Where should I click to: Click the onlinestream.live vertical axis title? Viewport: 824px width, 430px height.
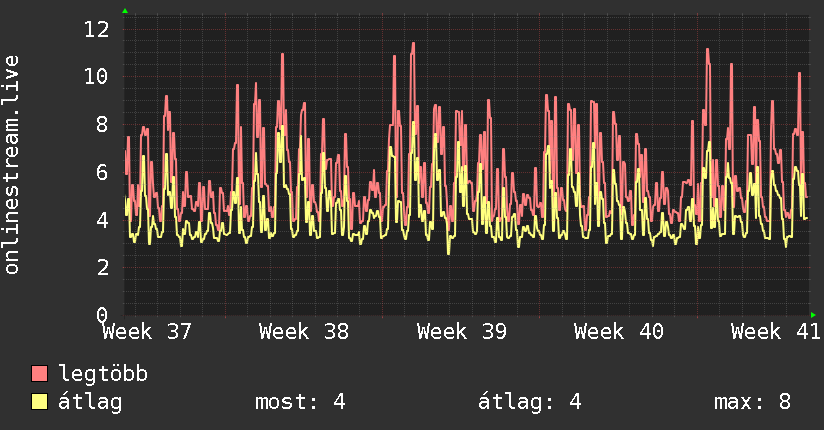pyautogui.click(x=11, y=165)
